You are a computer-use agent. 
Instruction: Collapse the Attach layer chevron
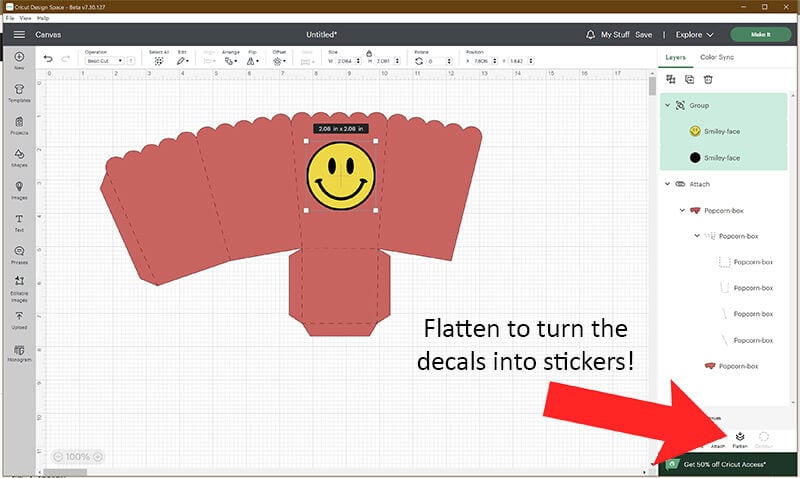click(667, 184)
